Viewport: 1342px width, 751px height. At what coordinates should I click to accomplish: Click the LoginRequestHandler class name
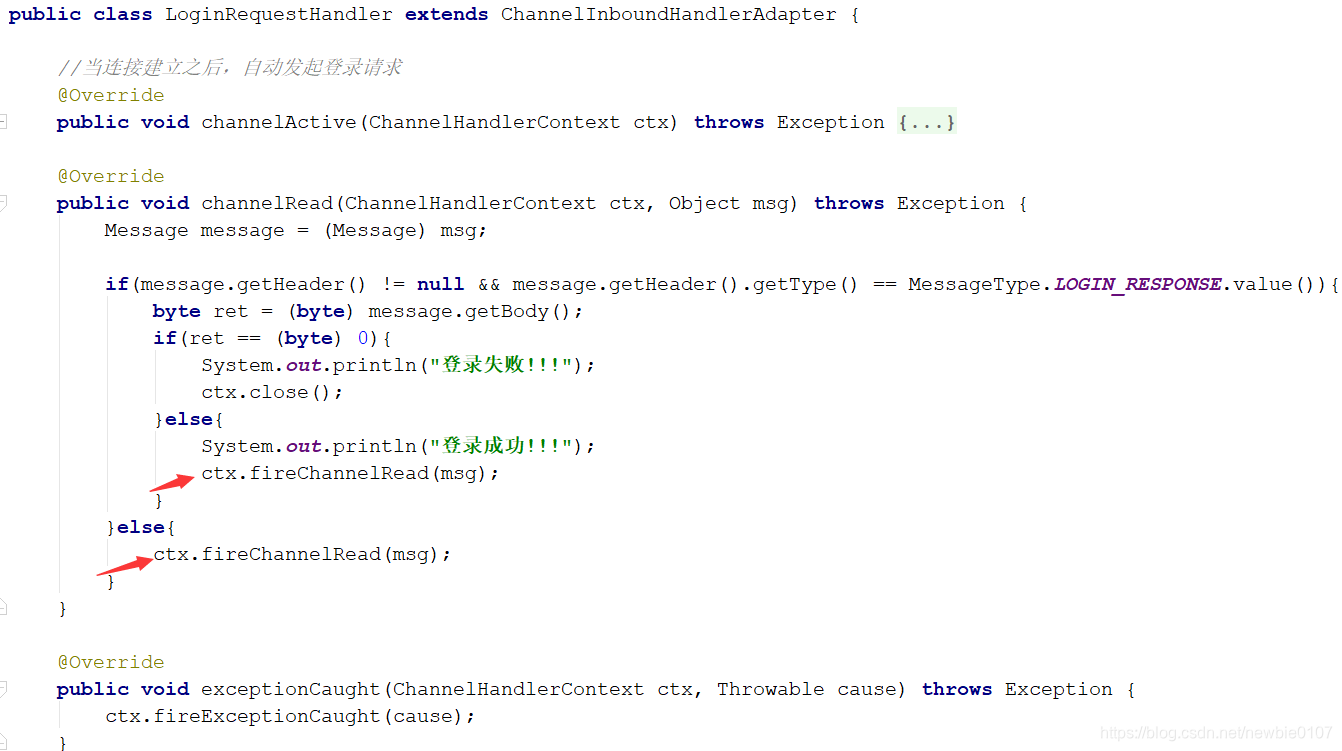pyautogui.click(x=279, y=14)
